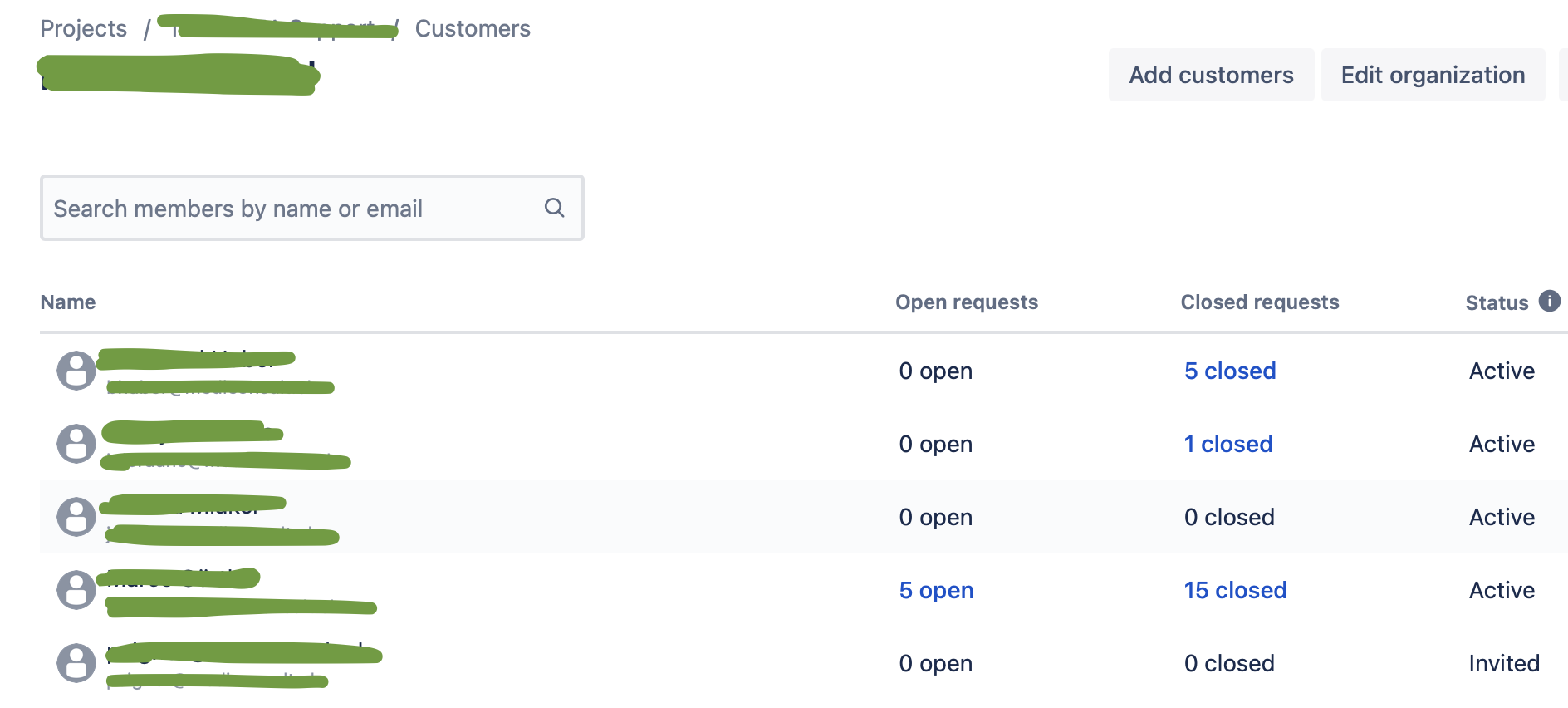Open the Status info icon tooltip
Image resolution: width=1568 pixels, height=708 pixels.
point(1549,301)
